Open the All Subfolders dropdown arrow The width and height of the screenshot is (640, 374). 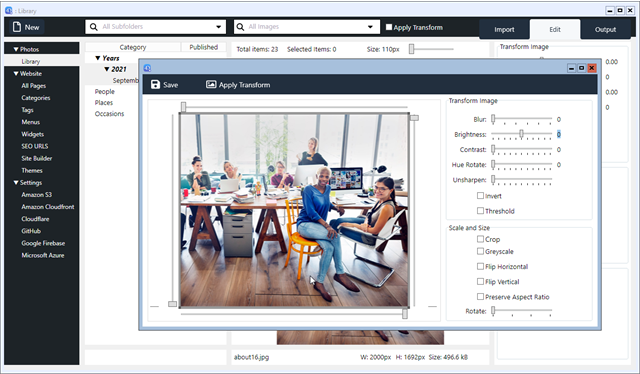(x=219, y=27)
